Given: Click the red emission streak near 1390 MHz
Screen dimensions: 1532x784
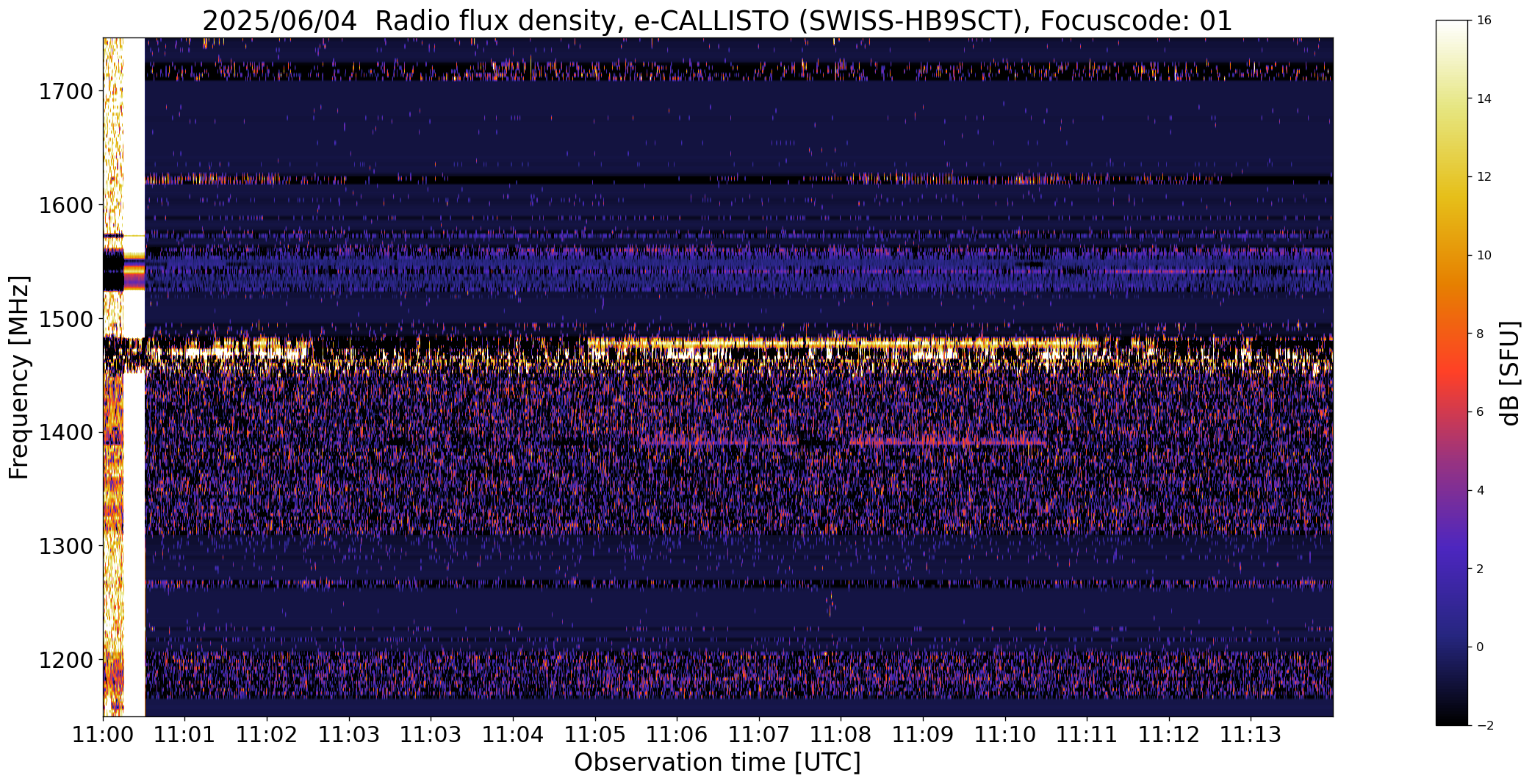Looking at the screenshot, I should [x=845, y=442].
